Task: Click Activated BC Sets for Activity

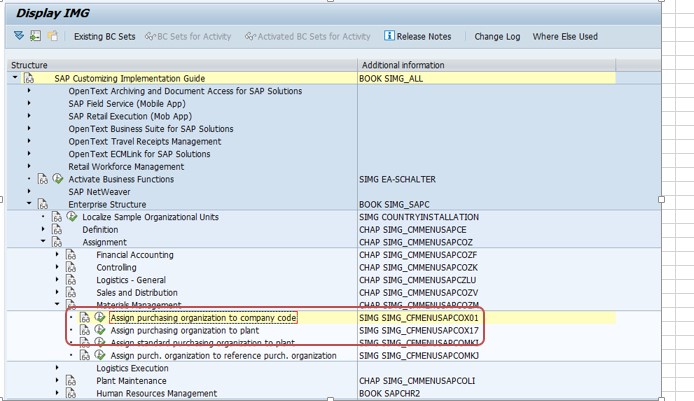Action: [x=308, y=37]
